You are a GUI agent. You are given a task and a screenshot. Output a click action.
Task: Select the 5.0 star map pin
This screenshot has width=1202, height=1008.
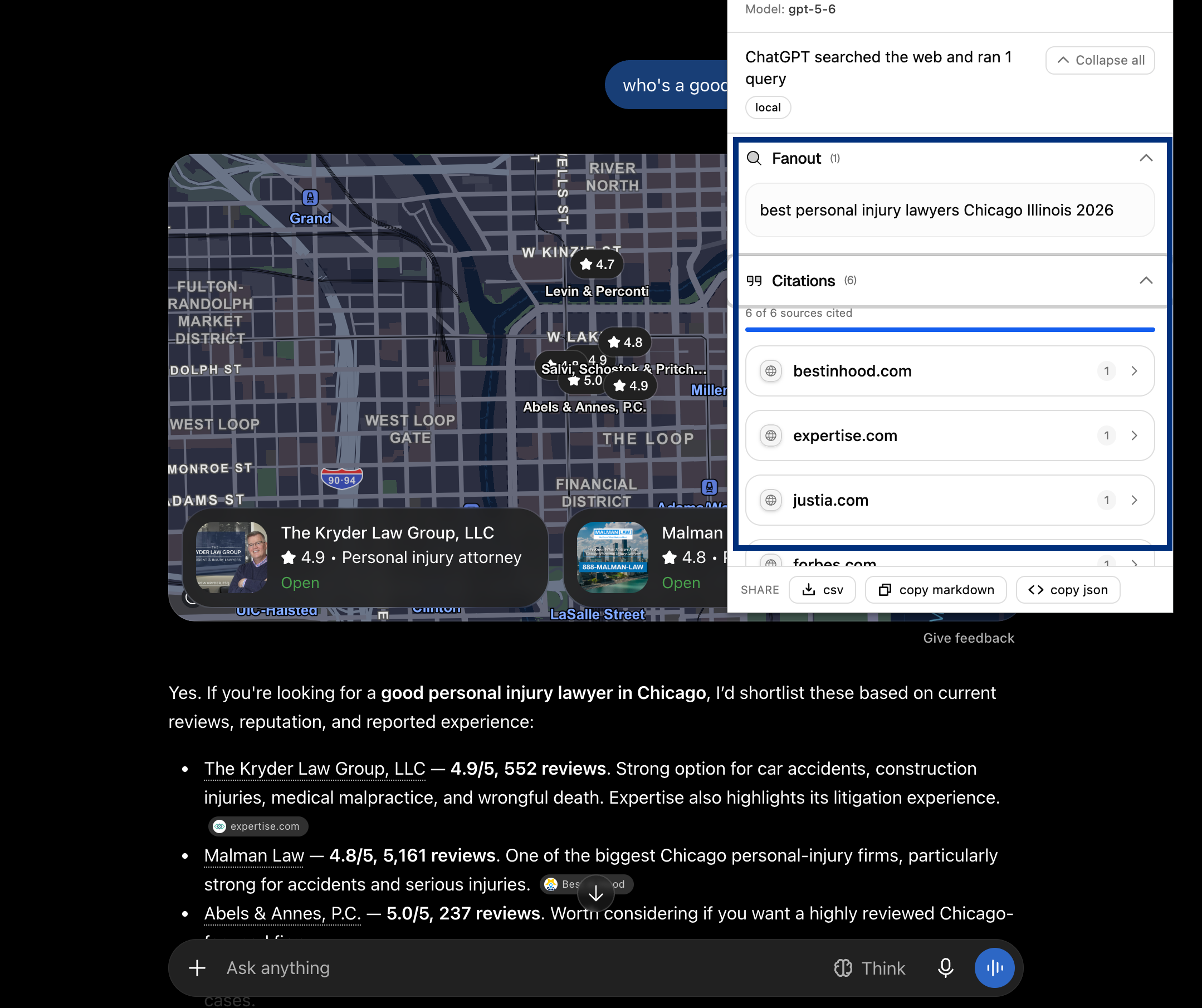(585, 381)
